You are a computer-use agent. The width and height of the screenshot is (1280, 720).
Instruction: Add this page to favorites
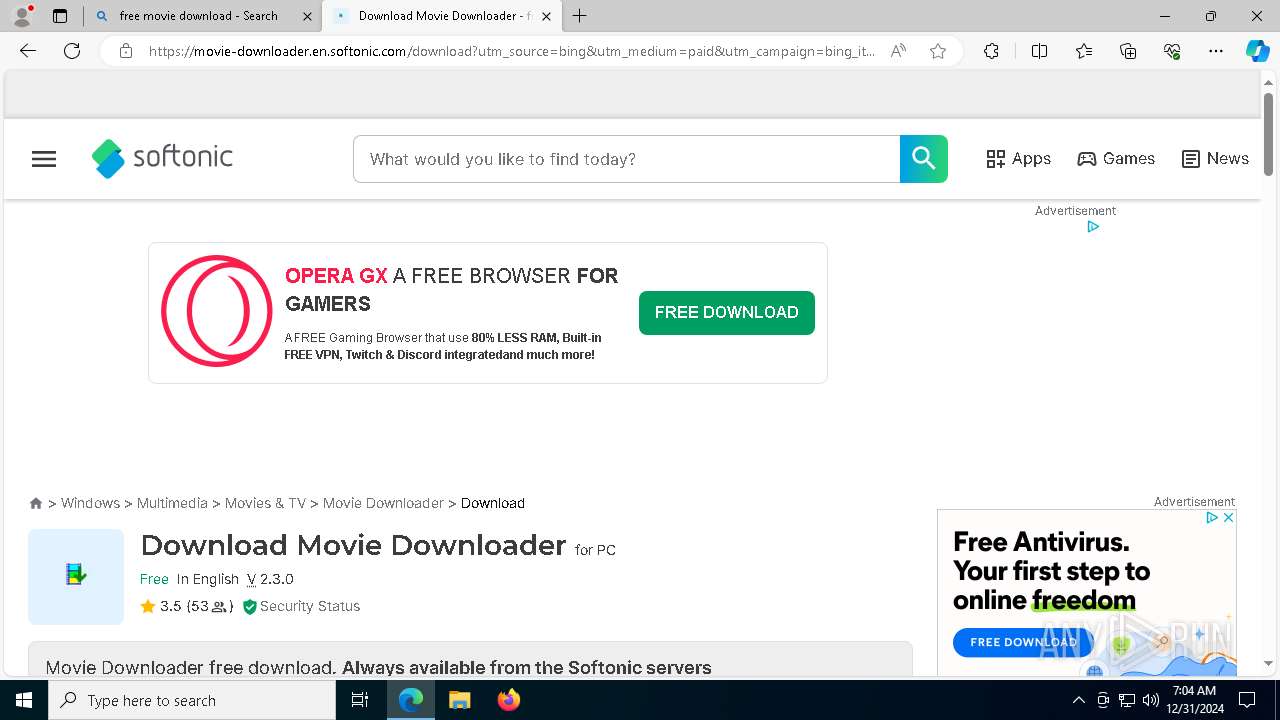pyautogui.click(x=938, y=51)
